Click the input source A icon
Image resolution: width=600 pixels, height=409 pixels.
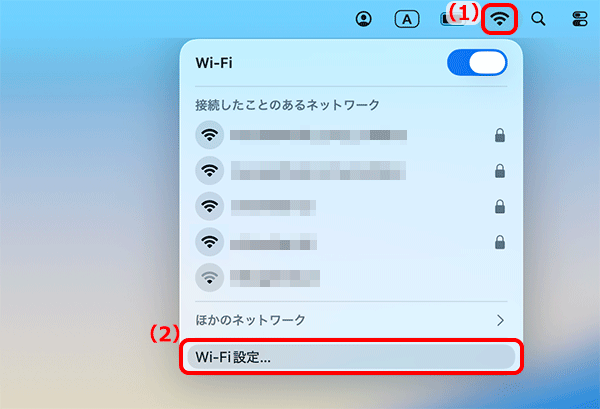[407, 19]
